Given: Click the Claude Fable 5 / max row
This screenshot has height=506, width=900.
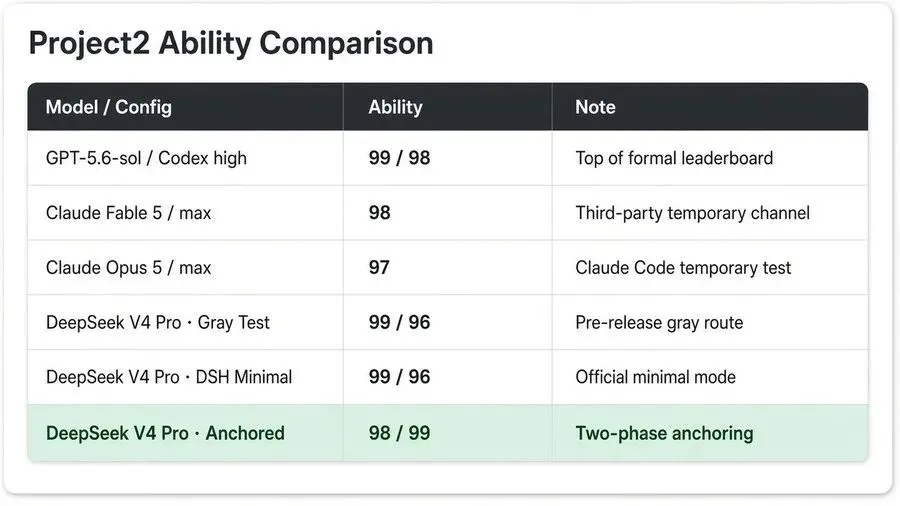Looking at the screenshot, I should [x=448, y=213].
